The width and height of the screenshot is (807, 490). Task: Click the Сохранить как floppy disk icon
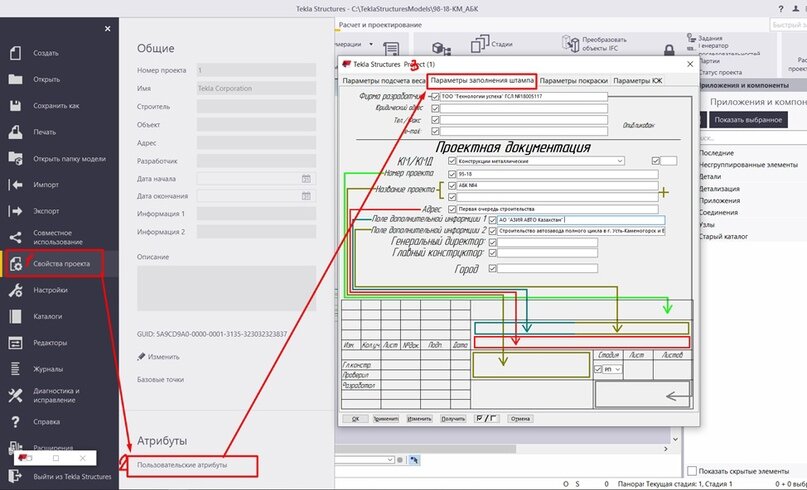click(x=15, y=106)
